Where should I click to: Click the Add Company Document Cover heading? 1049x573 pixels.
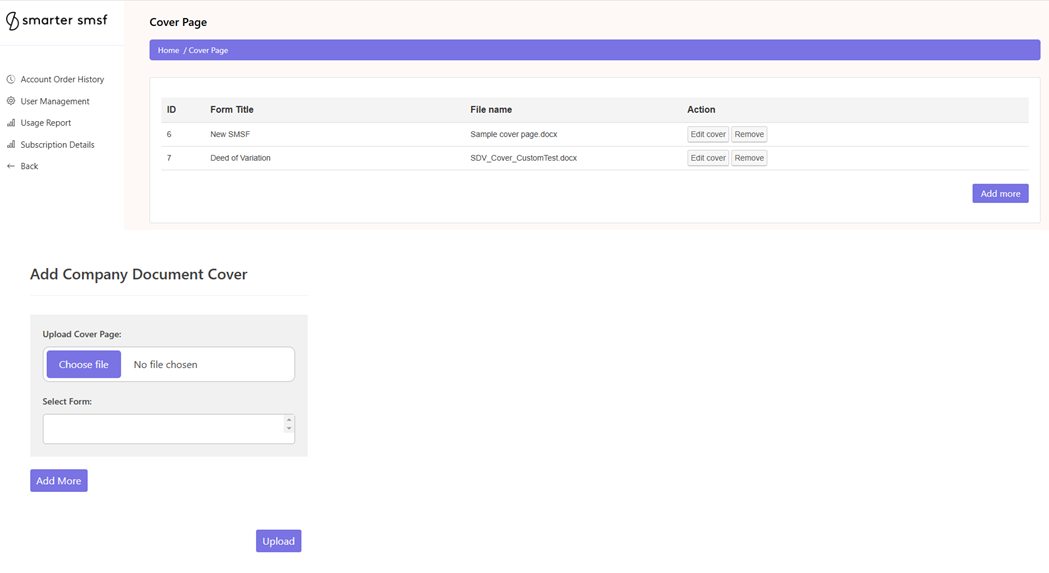coord(138,274)
